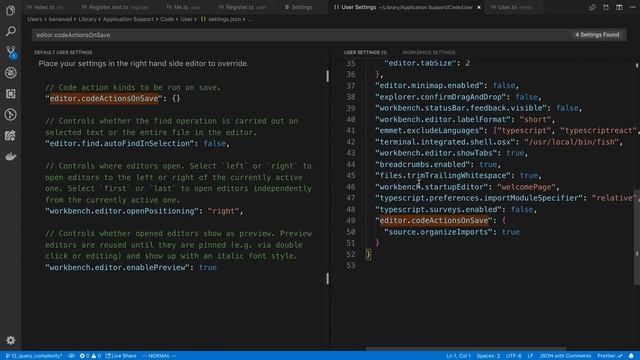Click the horizontal scrollbar below user settings editor

(x=466, y=349)
